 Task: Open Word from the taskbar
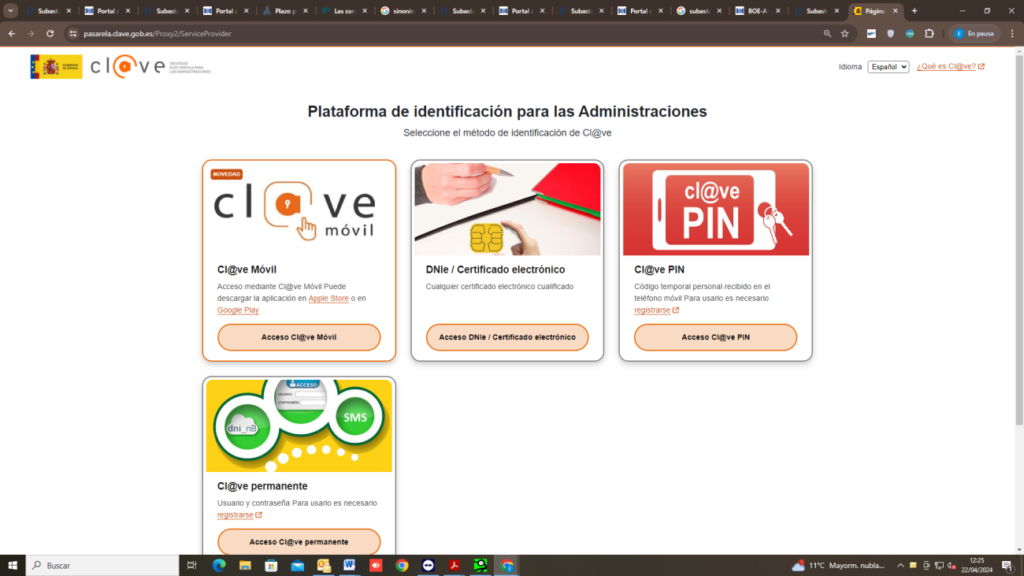(350, 565)
